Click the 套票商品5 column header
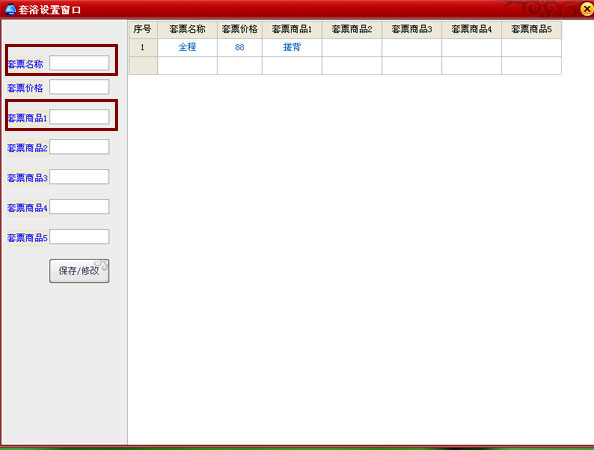The width and height of the screenshot is (594, 450). click(x=531, y=30)
